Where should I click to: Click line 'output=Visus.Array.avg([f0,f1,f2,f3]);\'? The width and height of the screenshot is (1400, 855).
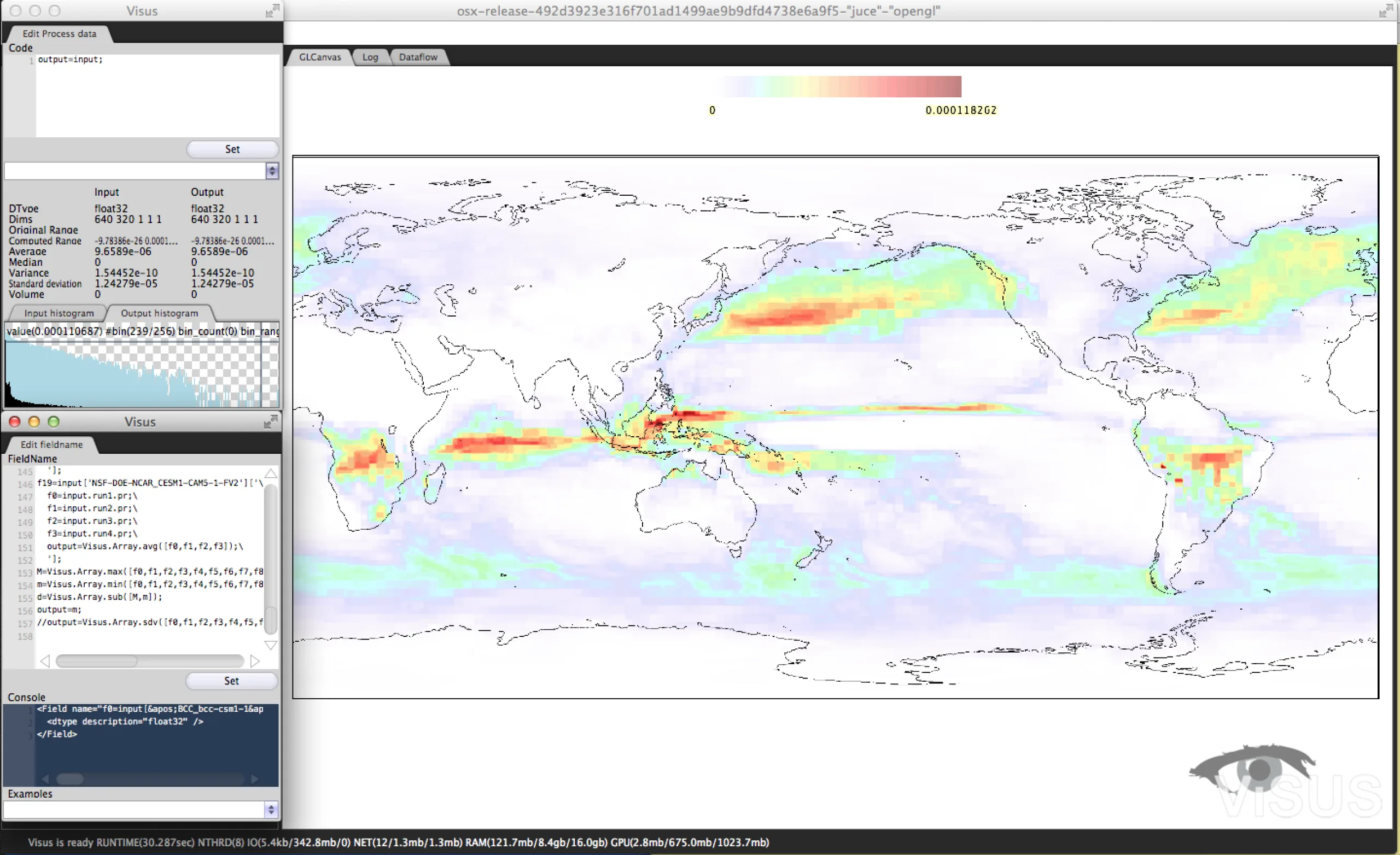pyautogui.click(x=145, y=547)
